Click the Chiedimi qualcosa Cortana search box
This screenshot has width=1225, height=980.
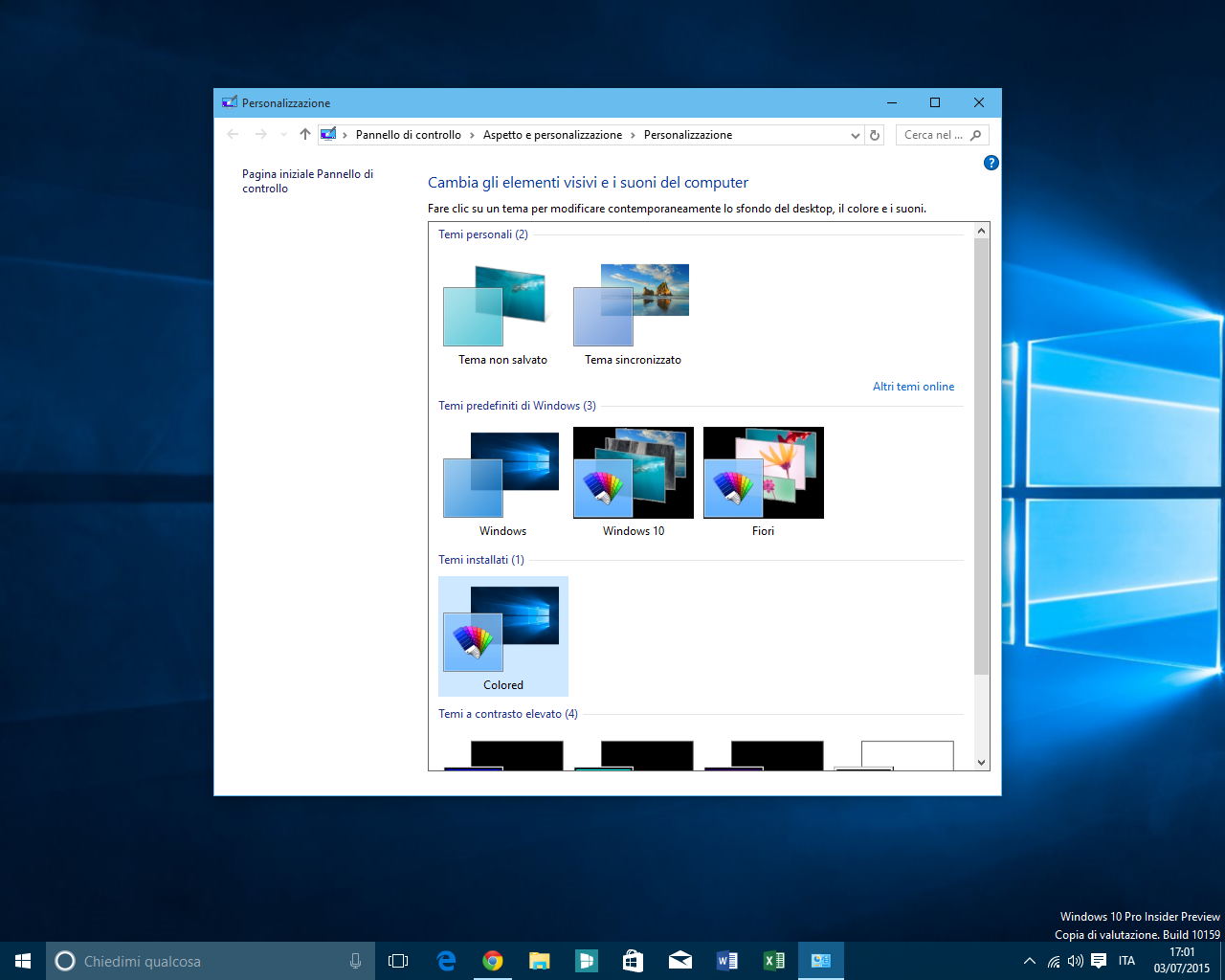(211, 961)
